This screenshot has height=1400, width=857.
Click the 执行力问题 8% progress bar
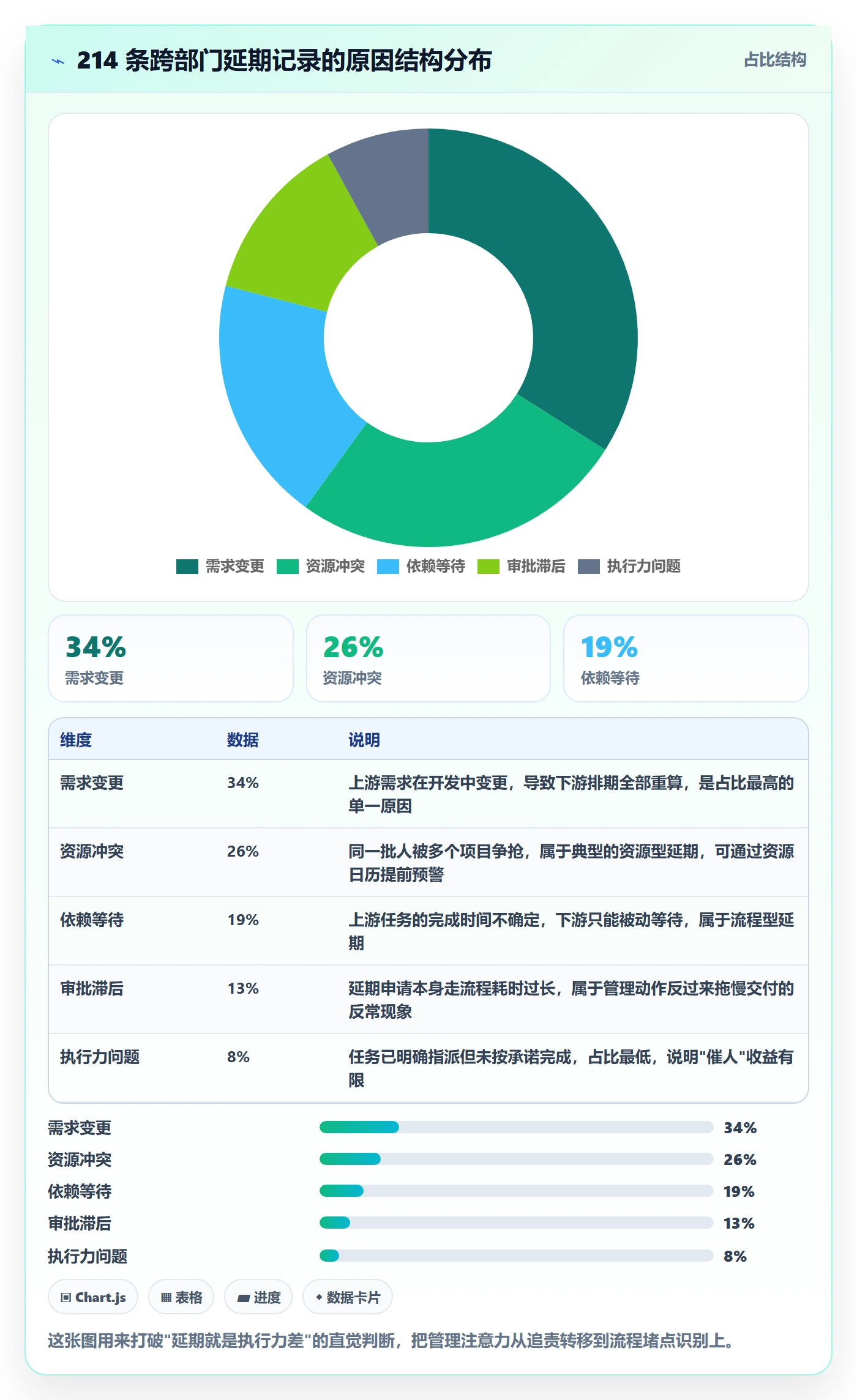coord(516,1256)
